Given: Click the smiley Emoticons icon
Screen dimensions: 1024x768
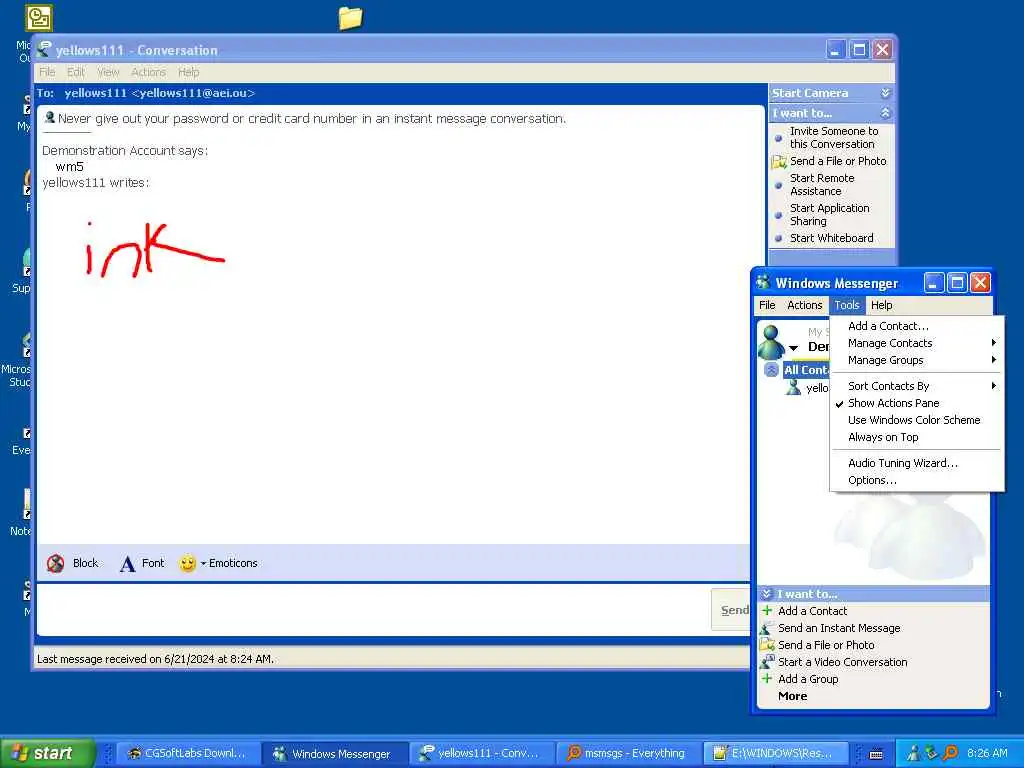Looking at the screenshot, I should click(x=187, y=563).
